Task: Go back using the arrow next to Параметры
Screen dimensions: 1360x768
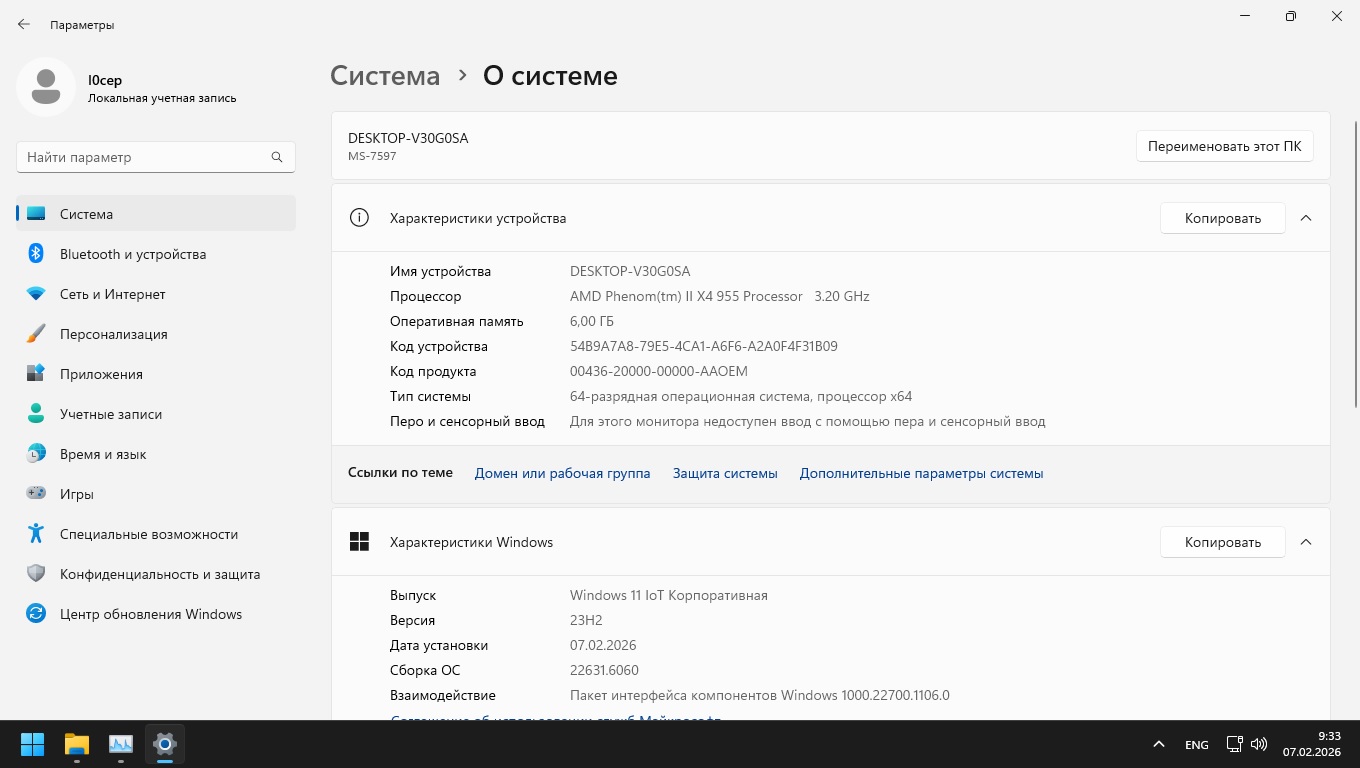Action: pyautogui.click(x=24, y=25)
